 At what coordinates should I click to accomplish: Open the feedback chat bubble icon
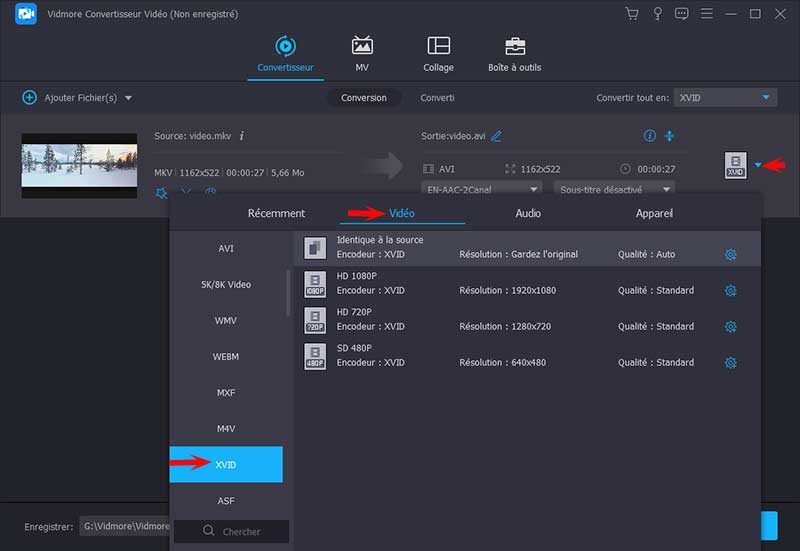click(682, 14)
